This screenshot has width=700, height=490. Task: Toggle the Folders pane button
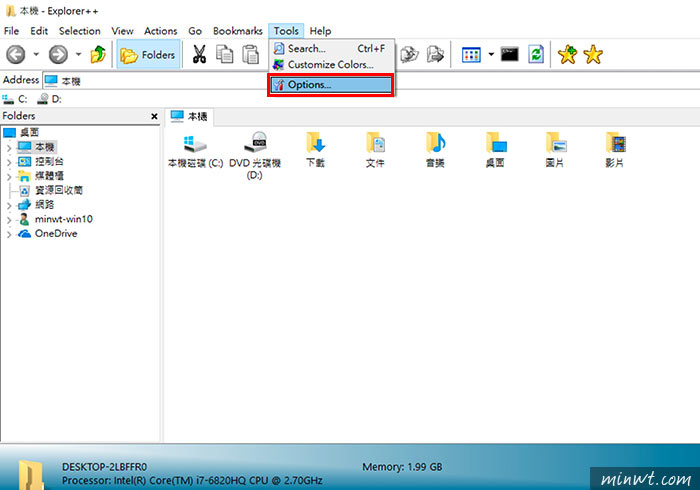click(148, 54)
